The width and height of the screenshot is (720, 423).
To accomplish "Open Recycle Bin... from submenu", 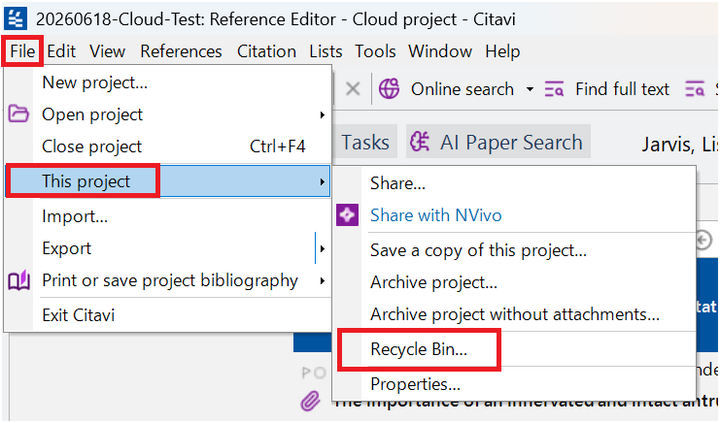I will [514, 350].
